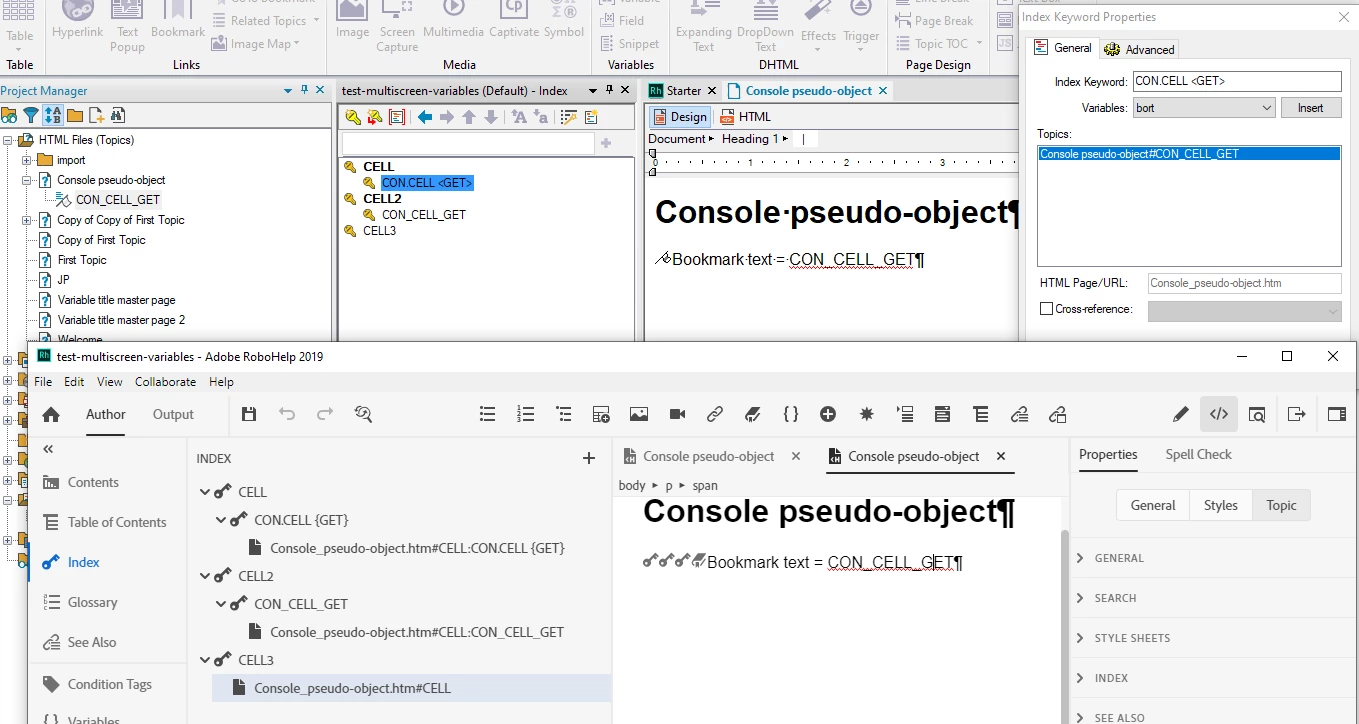Collapse the left panel with double chevron

point(47,450)
